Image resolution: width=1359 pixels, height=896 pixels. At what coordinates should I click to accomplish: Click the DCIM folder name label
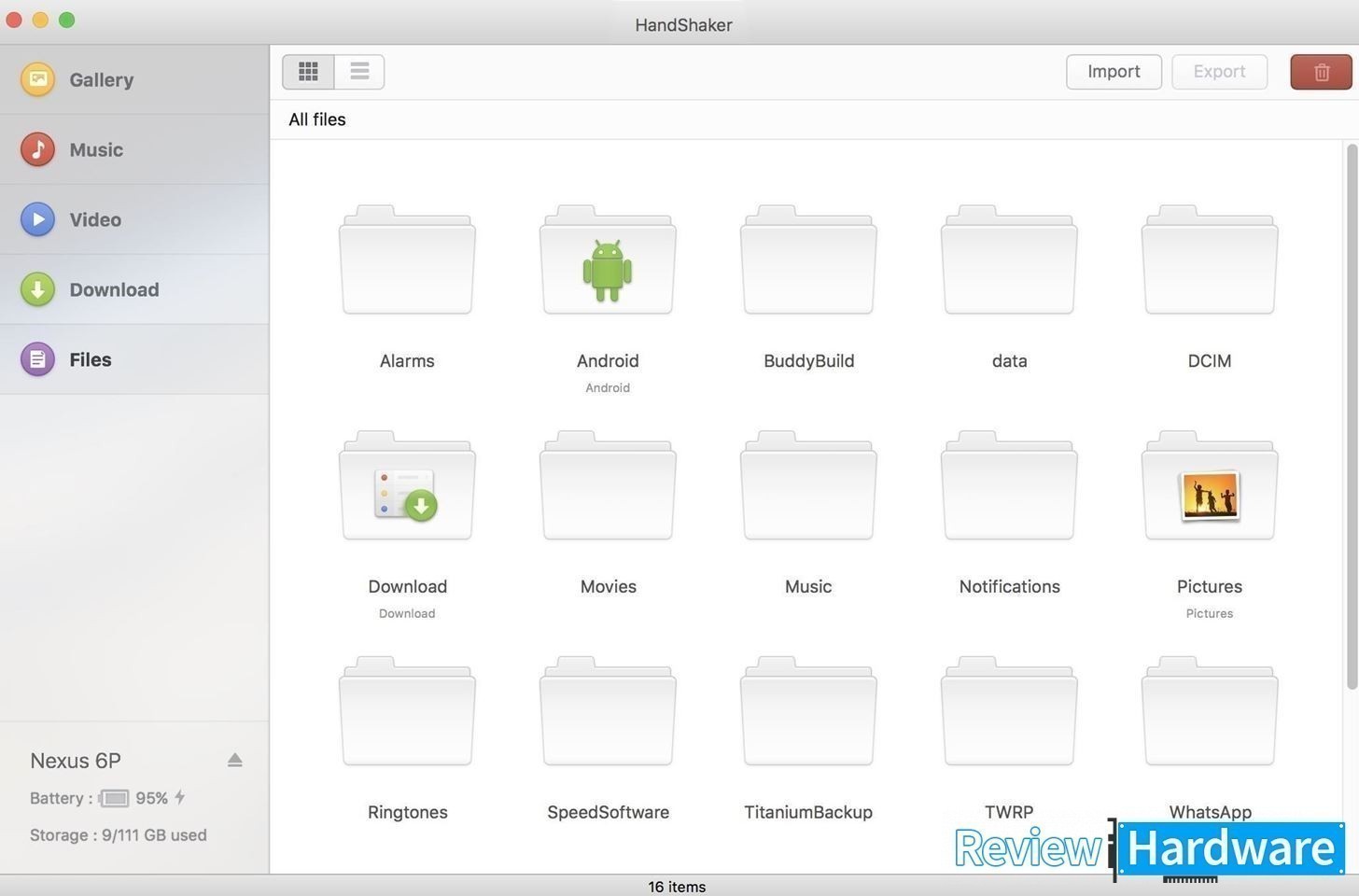coord(1210,361)
